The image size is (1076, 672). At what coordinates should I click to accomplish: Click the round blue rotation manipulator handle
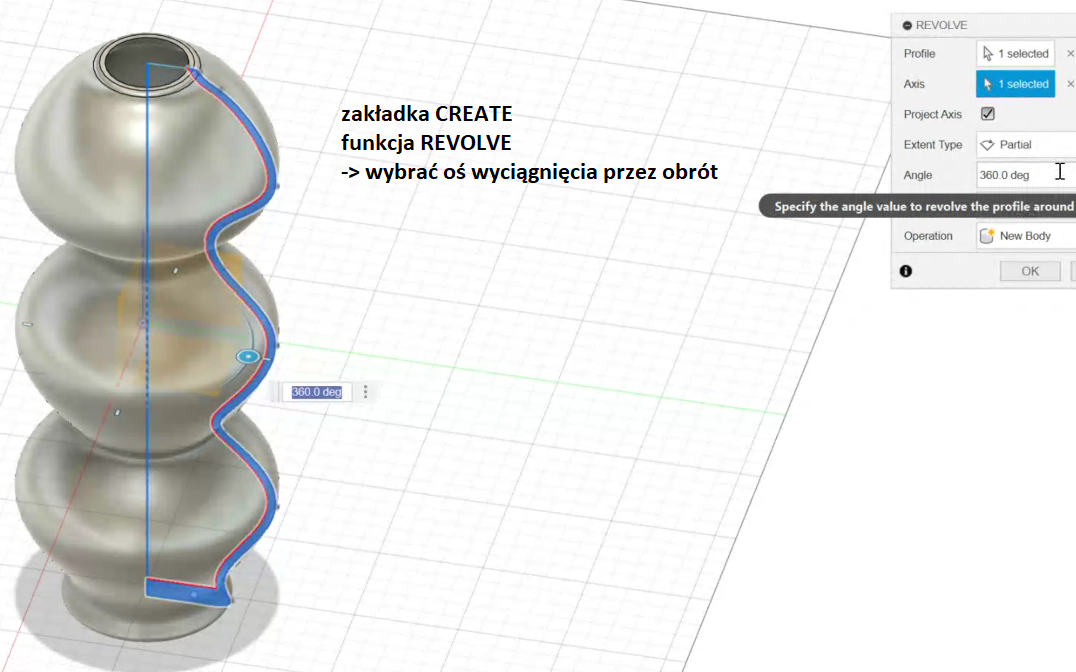[x=248, y=356]
